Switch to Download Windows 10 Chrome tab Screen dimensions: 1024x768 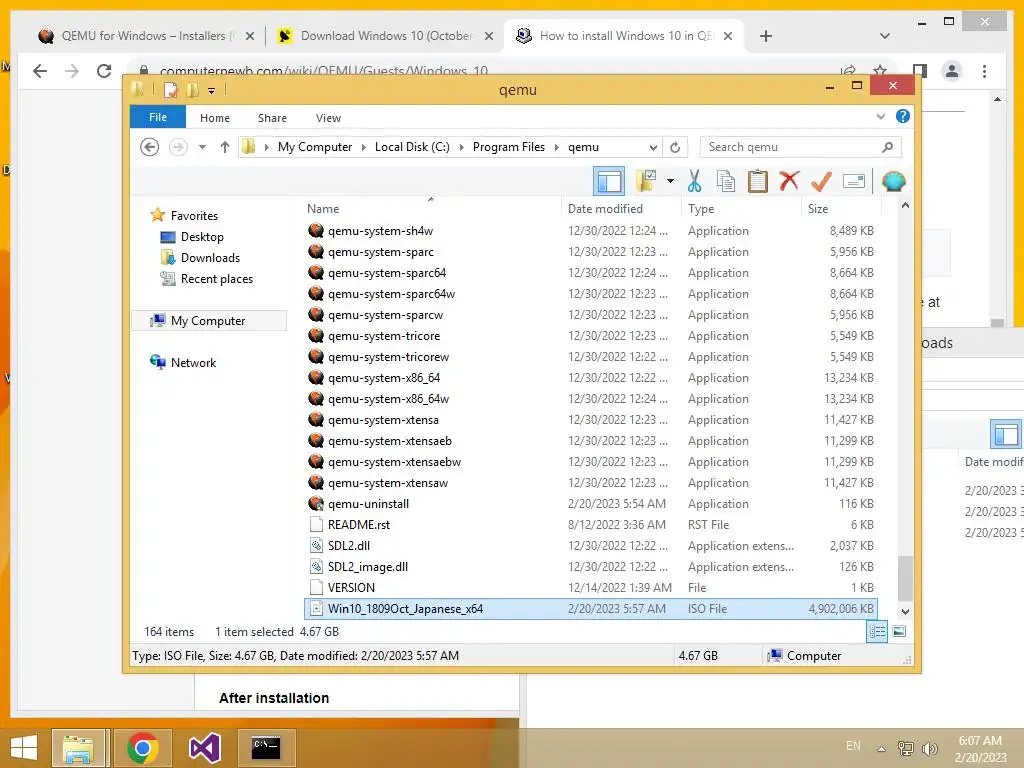(x=385, y=36)
